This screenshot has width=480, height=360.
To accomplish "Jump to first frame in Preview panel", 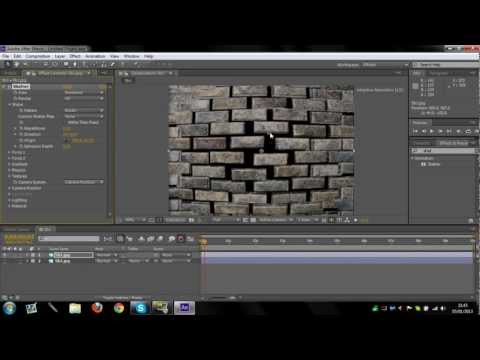I will pyautogui.click(x=415, y=132).
